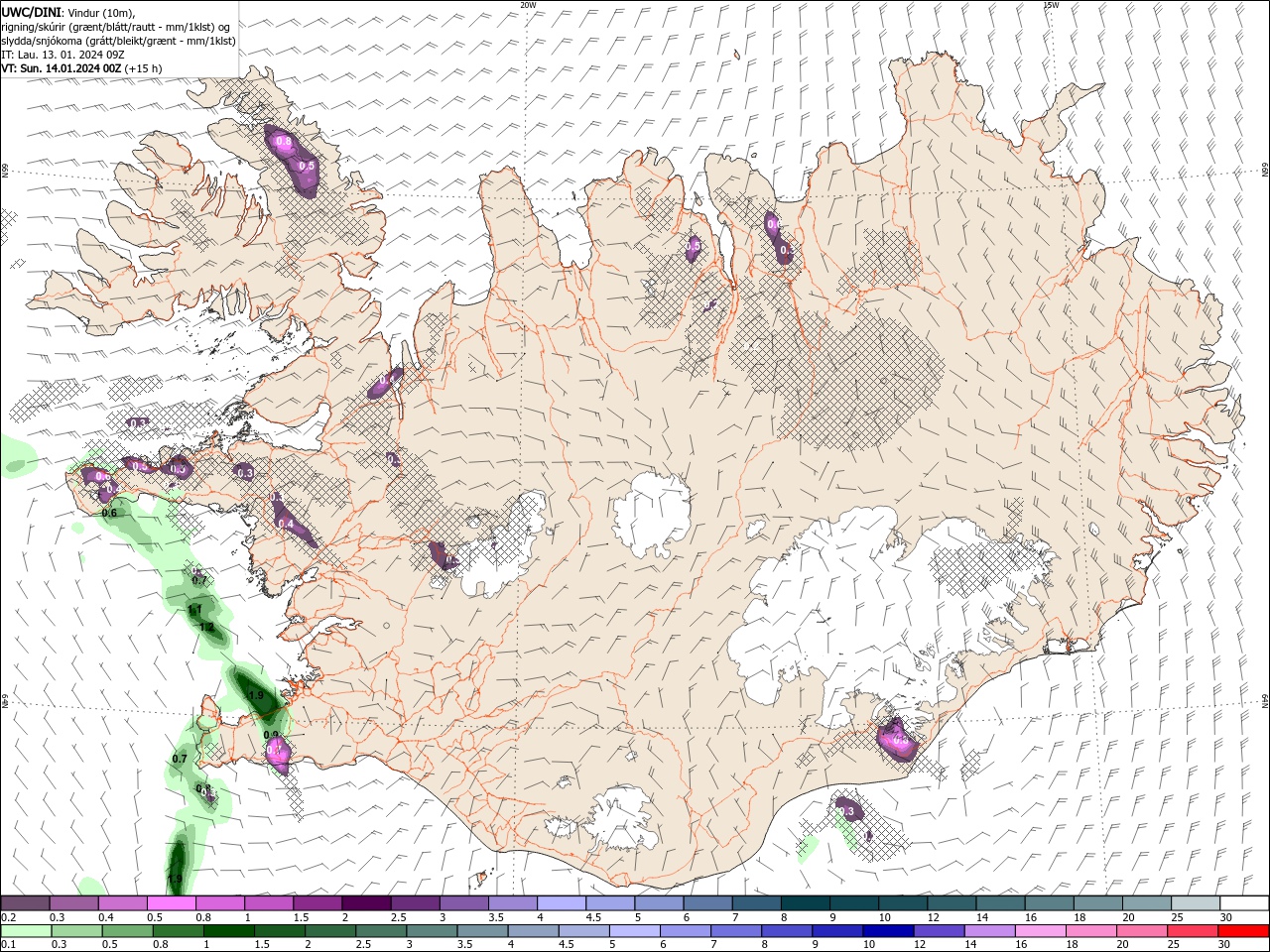Viewport: 1270px width, 952px height.
Task: Select the deep navy swatch starting at 10 in rain scale
Action: 887,931
